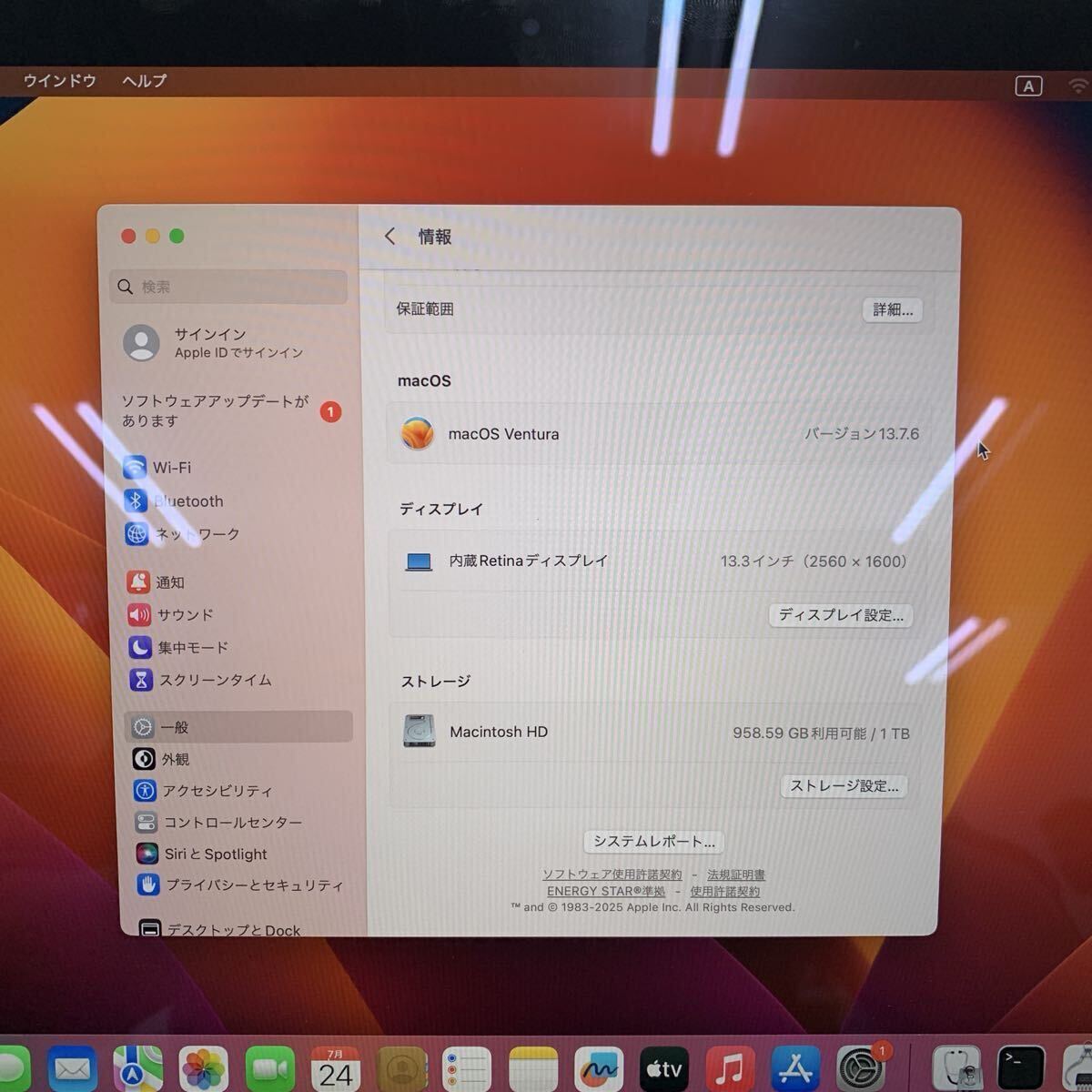Select 一般 general in sidebar

coord(239,727)
